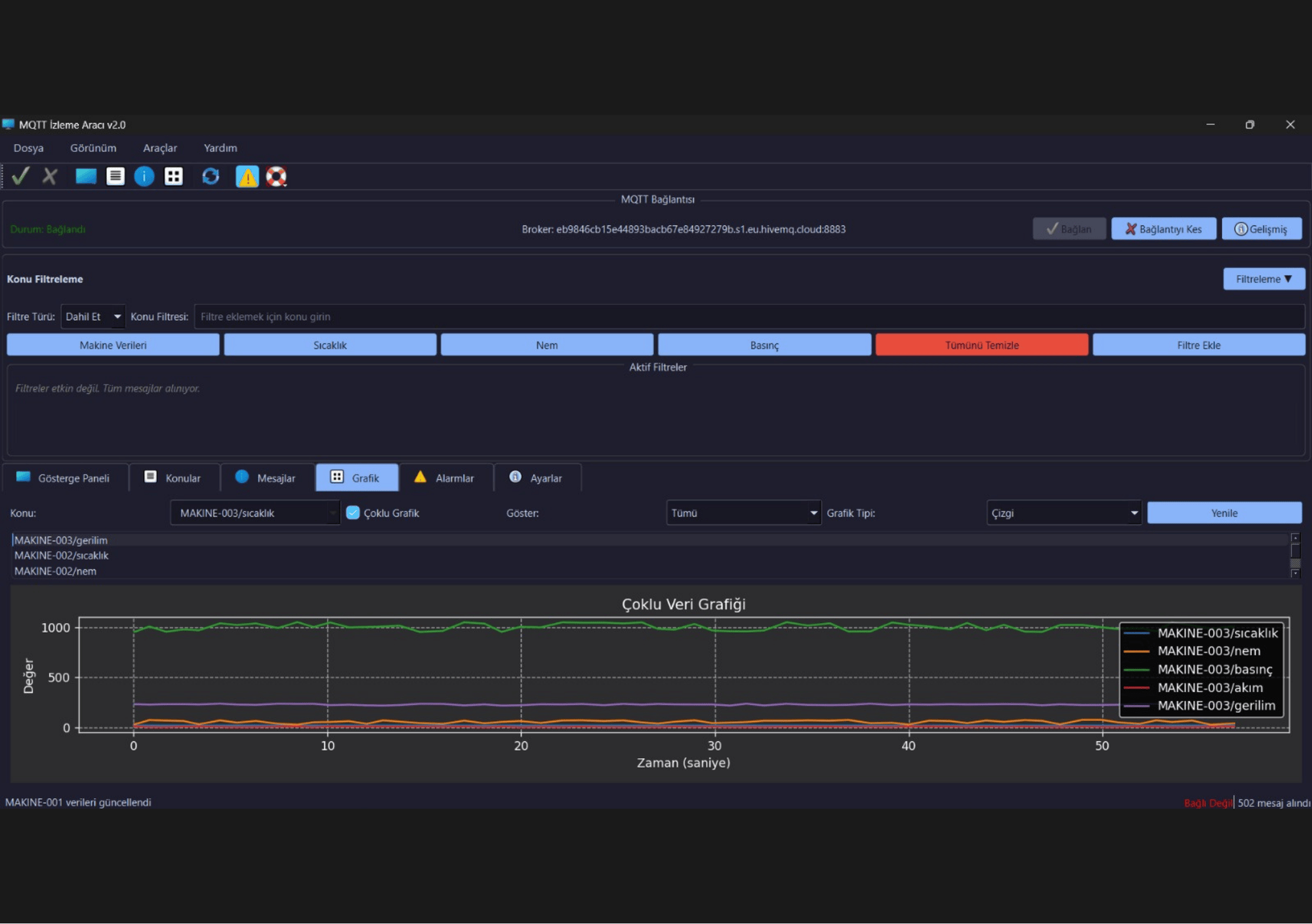Switch to the Mesajlar tab
Screen dimensions: 1312x924
coord(267,477)
